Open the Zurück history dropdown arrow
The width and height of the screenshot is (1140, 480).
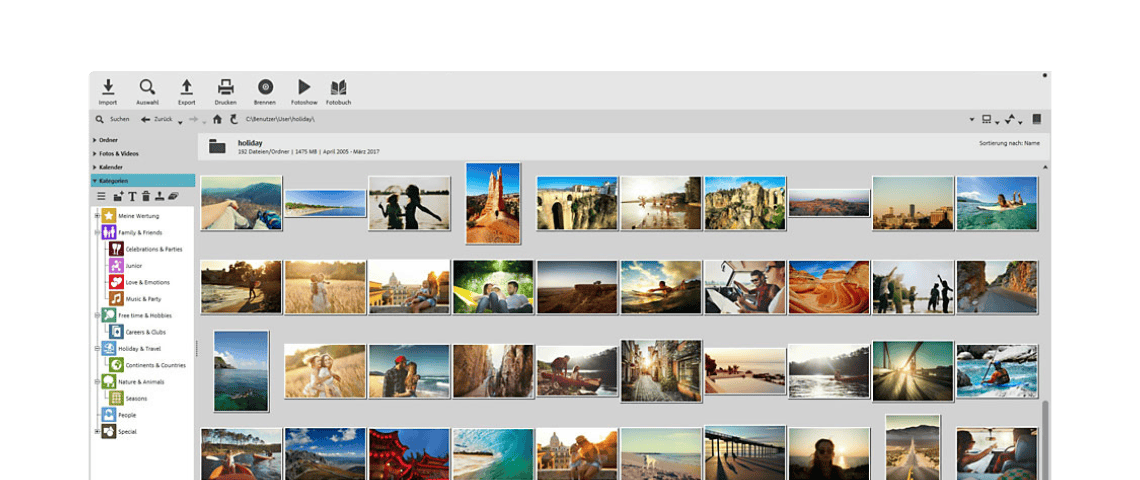pos(180,121)
